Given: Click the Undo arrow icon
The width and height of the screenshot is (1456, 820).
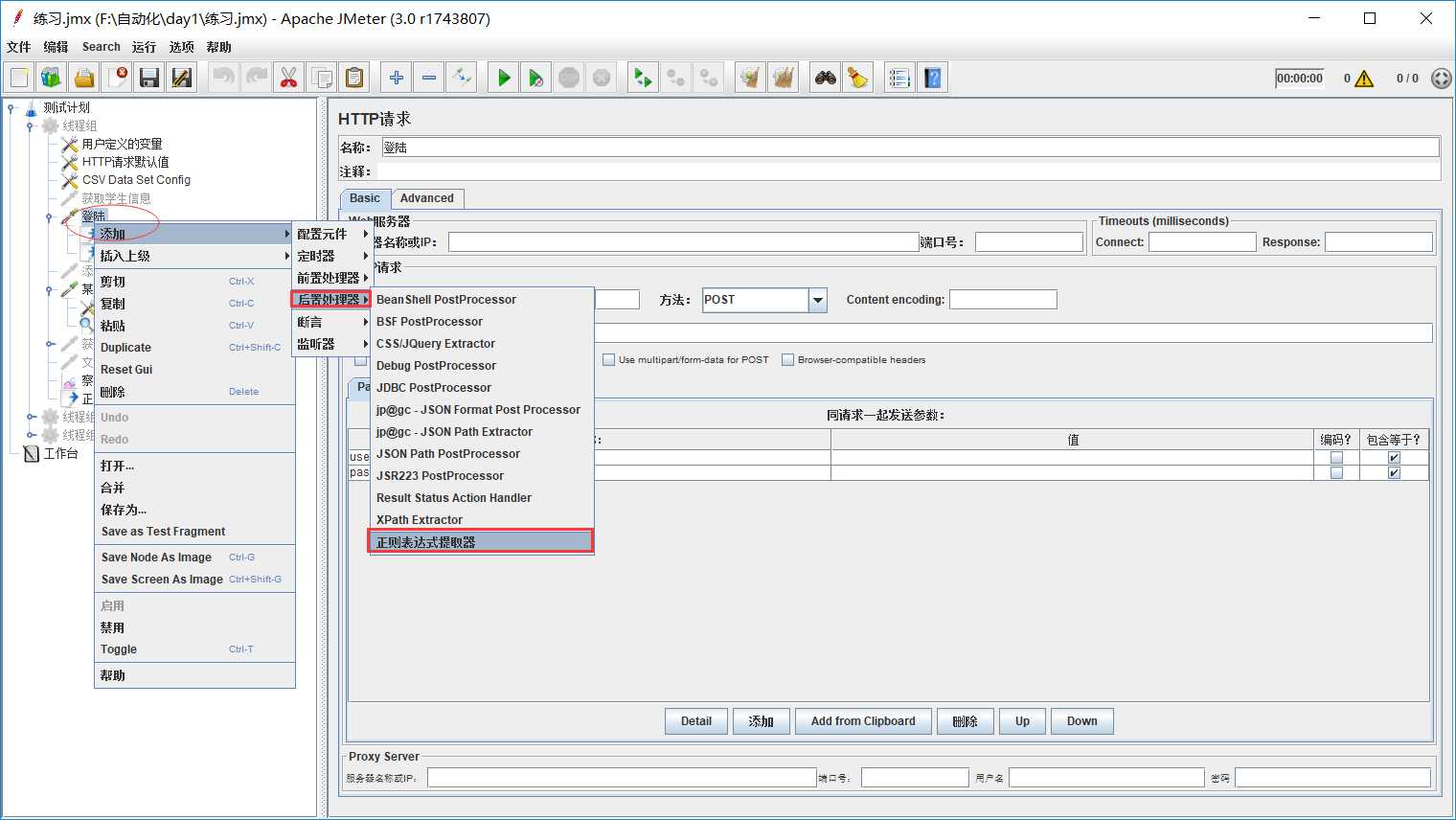Looking at the screenshot, I should pyautogui.click(x=223, y=78).
